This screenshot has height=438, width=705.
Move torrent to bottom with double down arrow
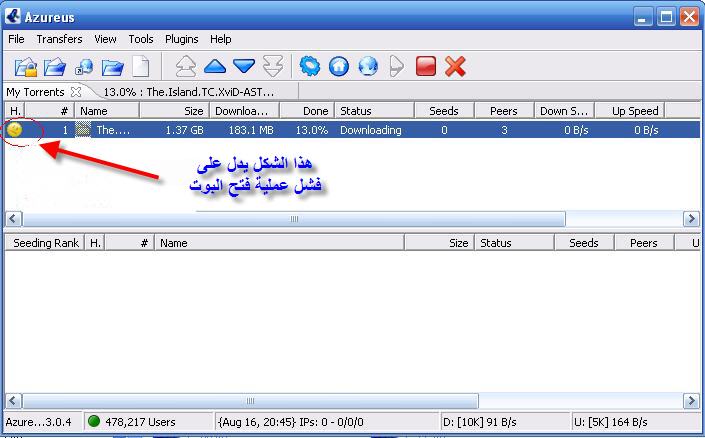pyautogui.click(x=273, y=66)
